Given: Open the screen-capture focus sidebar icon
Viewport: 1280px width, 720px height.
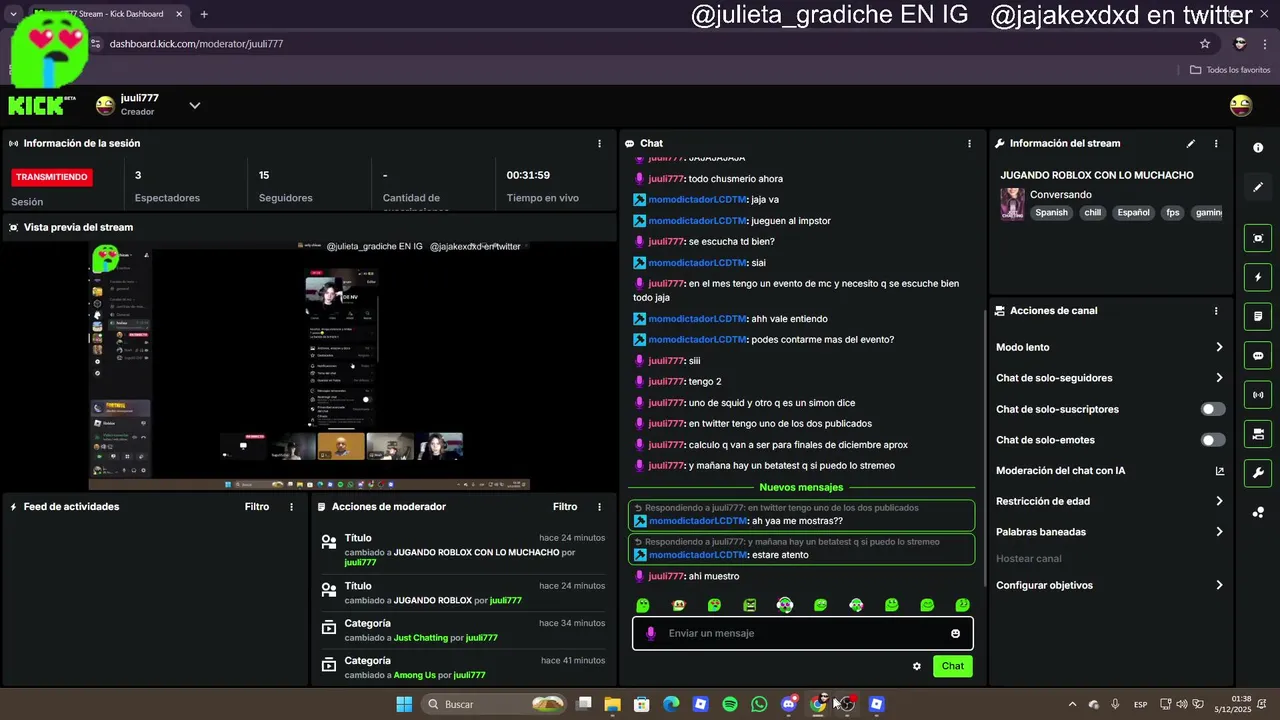Looking at the screenshot, I should (1258, 238).
